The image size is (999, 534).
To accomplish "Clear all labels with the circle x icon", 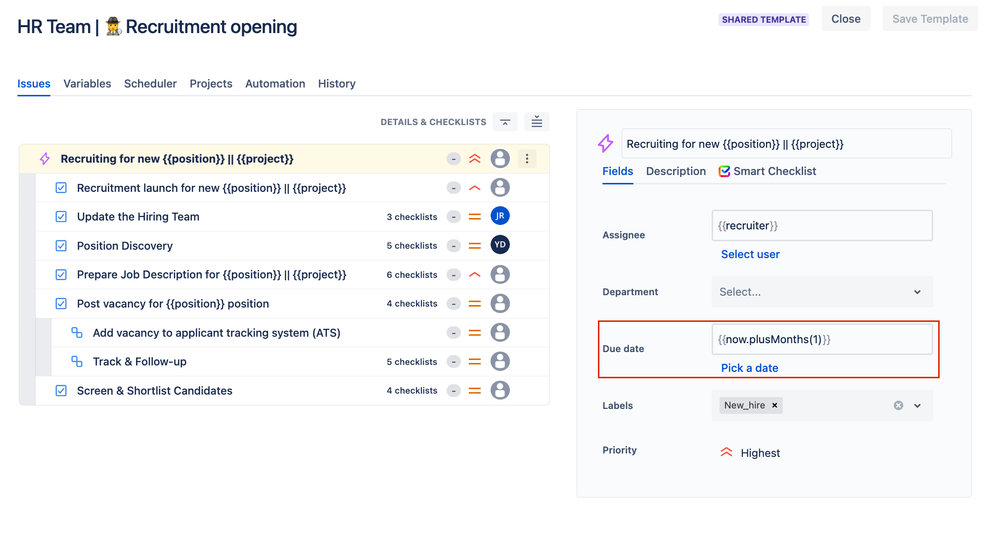I will [x=898, y=405].
